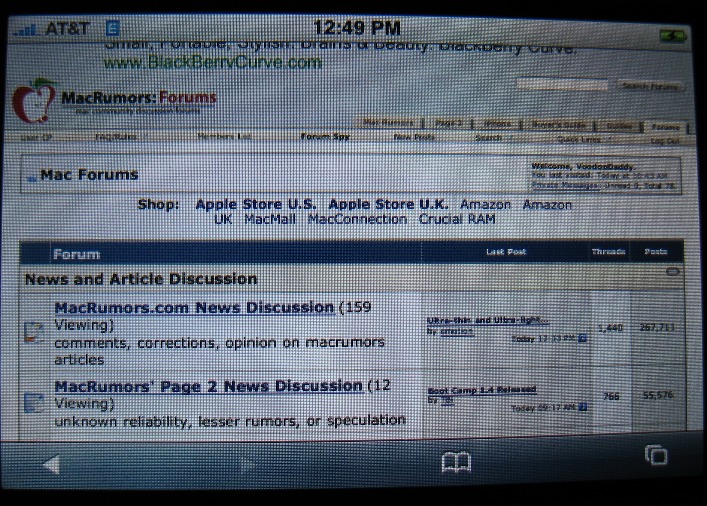
Task: Click the Welcome, VoodooDaddy text
Action: pos(583,166)
